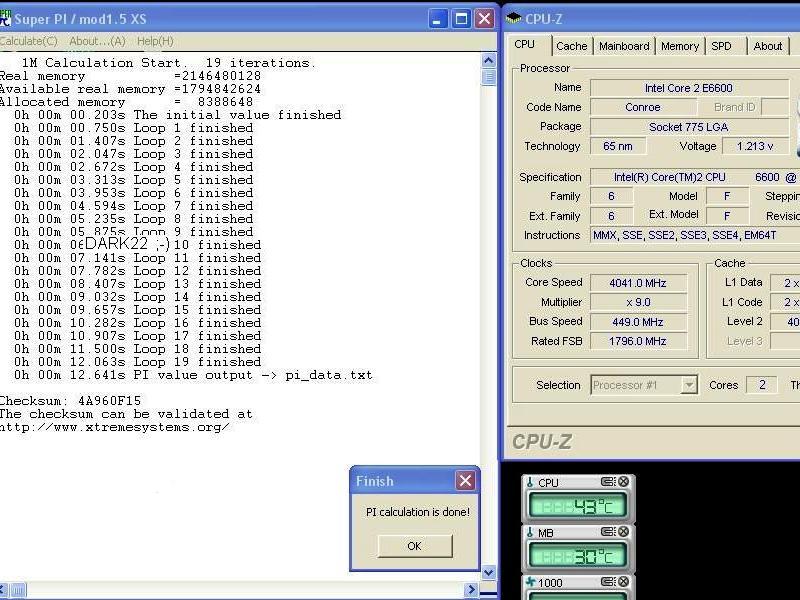
Task: Click the thermometer icon on MB temperature gadget
Action: coord(530,533)
